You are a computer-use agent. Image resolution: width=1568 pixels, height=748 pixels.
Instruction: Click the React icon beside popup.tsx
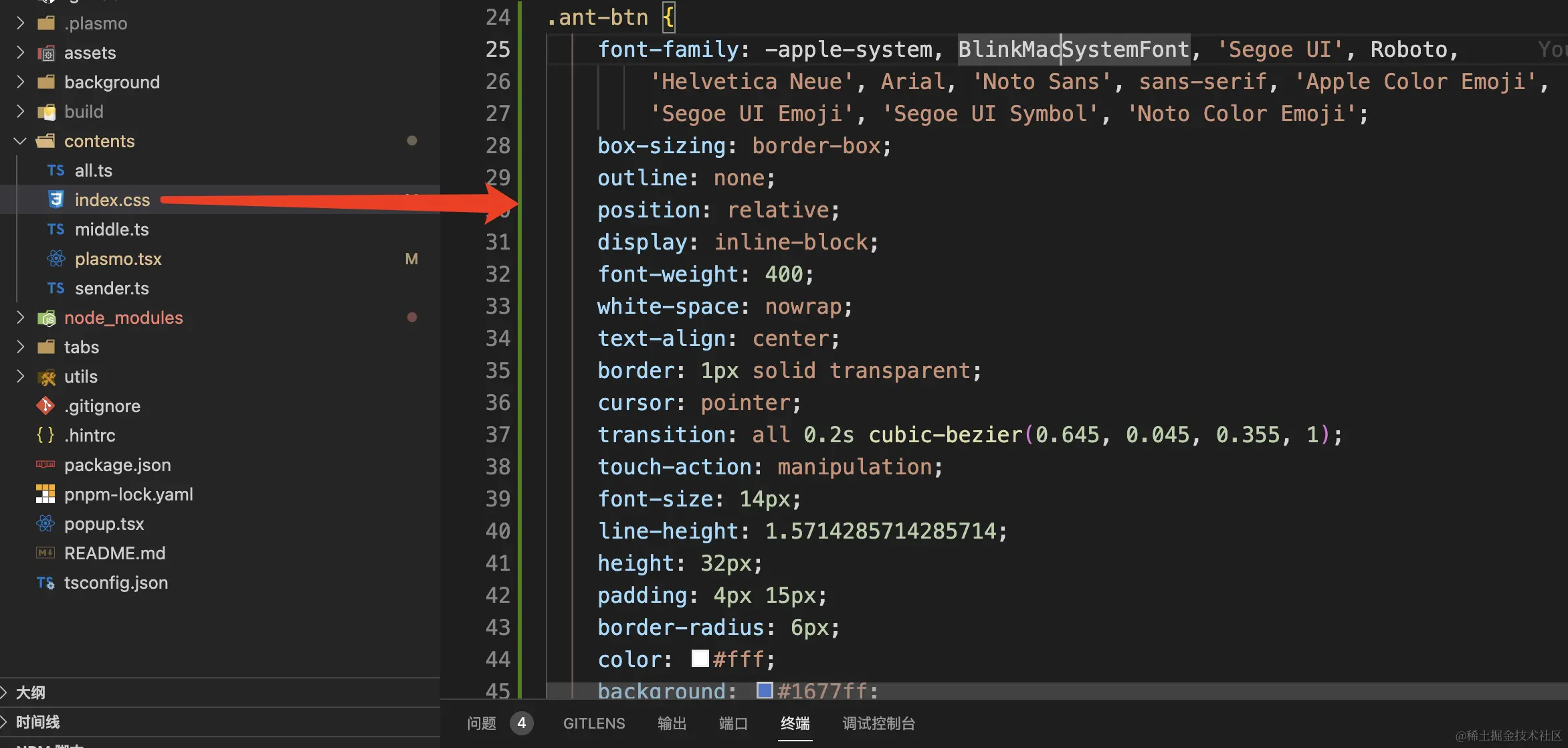[x=45, y=523]
